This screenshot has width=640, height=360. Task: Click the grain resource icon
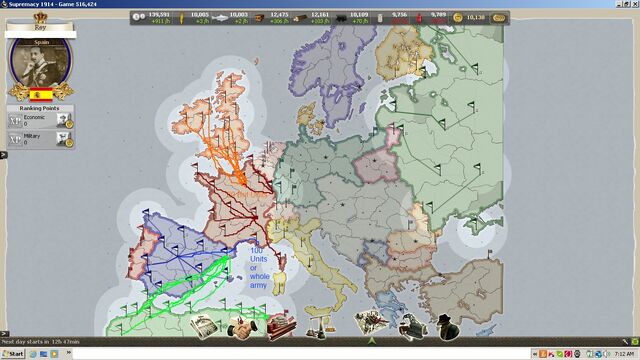182,18
